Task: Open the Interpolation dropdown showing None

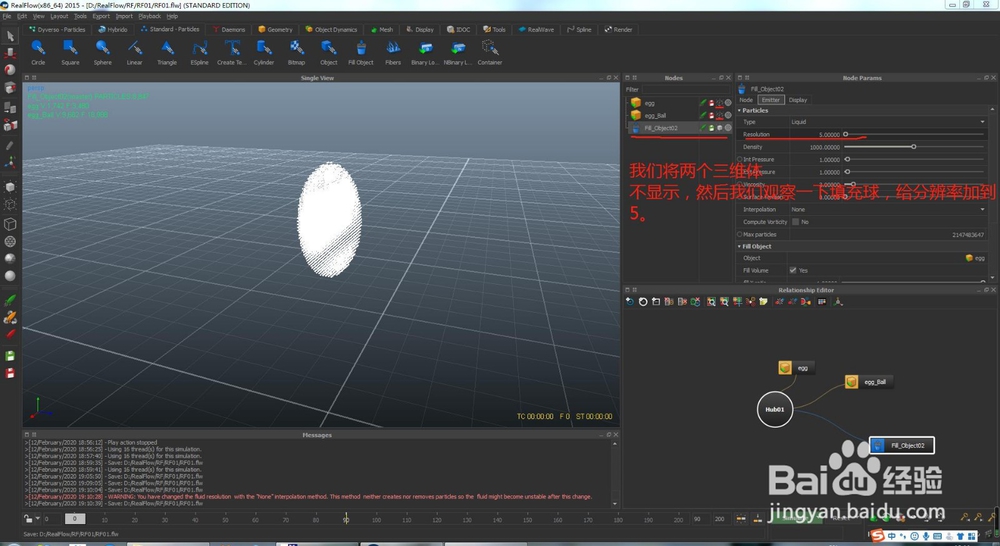Action: (888, 209)
